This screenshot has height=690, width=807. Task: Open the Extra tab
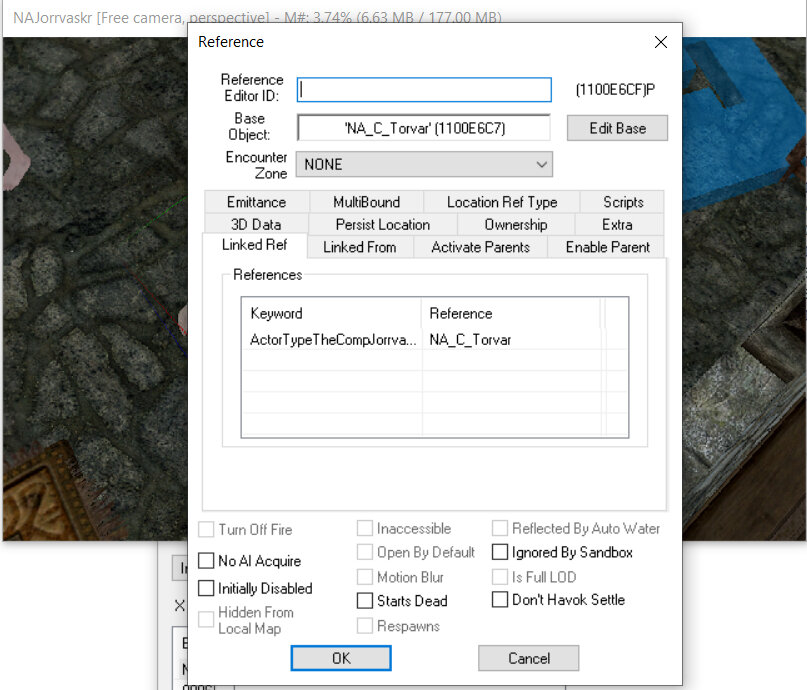pyautogui.click(x=617, y=224)
